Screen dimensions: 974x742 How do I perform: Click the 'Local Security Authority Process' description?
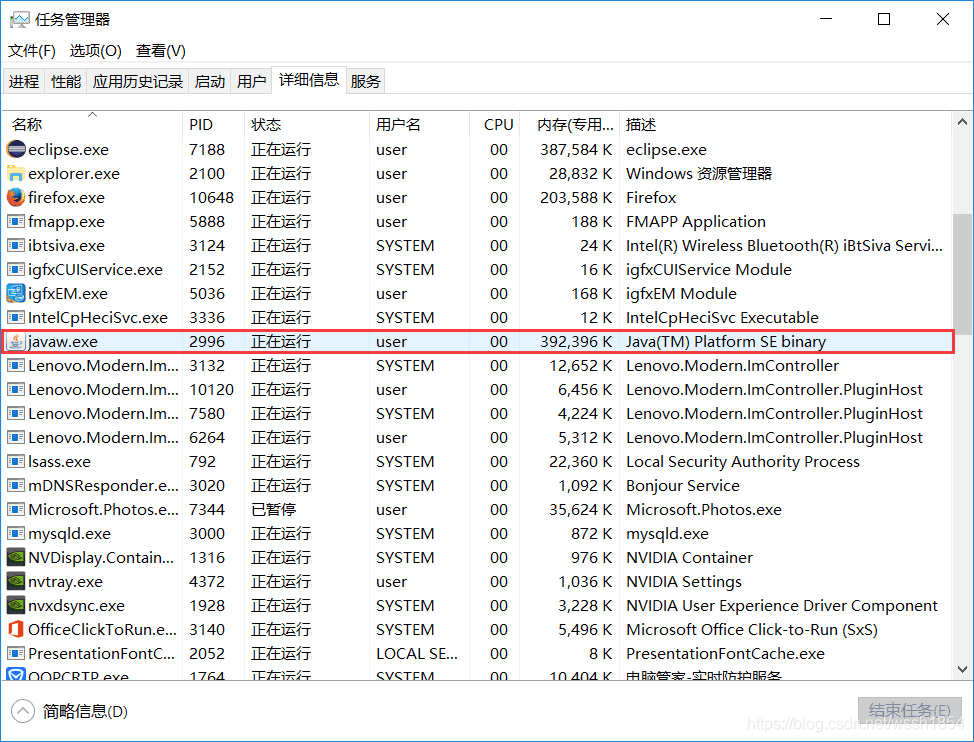click(743, 461)
